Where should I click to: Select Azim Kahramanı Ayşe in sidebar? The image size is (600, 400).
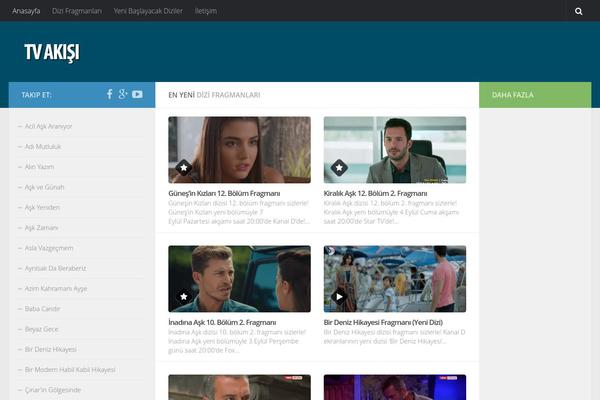pyautogui.click(x=56, y=289)
